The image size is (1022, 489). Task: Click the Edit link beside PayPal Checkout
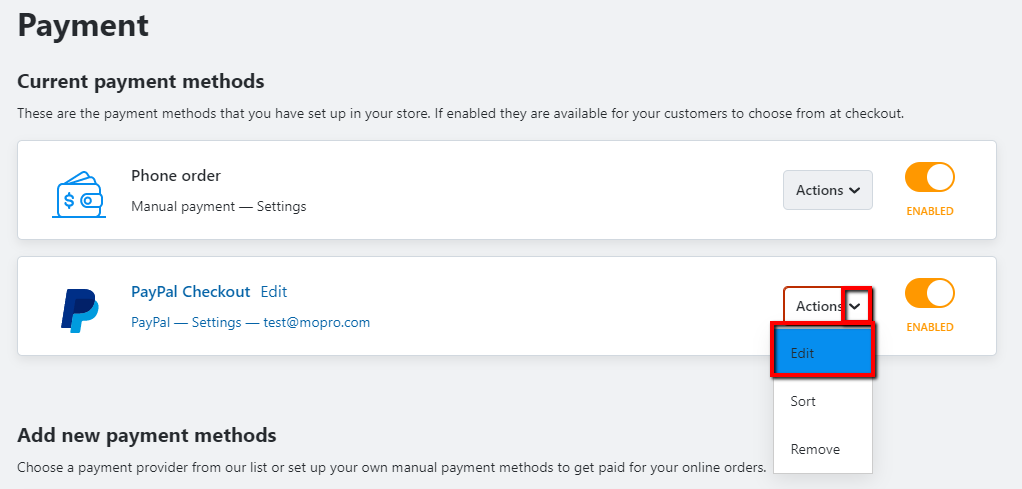point(274,291)
